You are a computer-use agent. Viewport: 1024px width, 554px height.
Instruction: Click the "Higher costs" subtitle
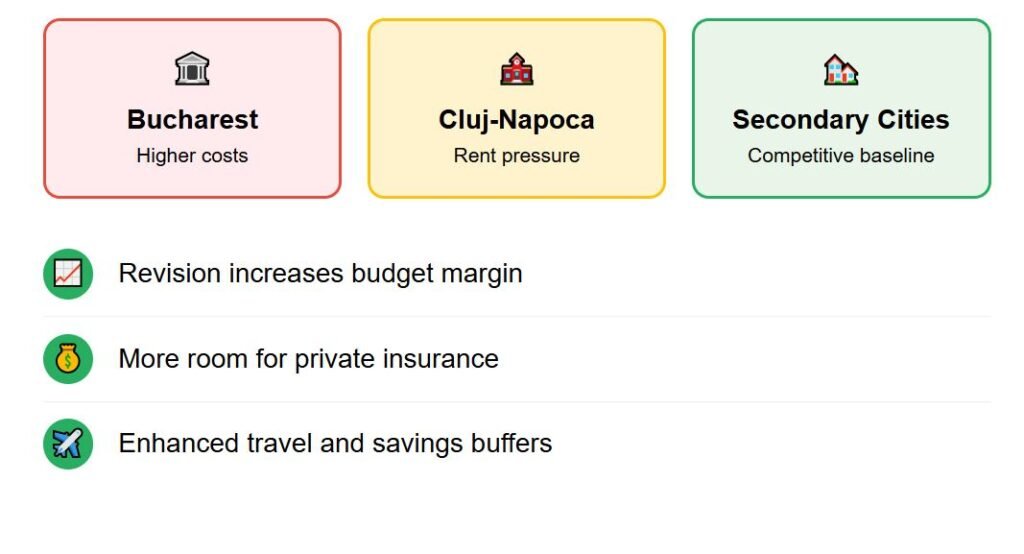[x=192, y=156]
